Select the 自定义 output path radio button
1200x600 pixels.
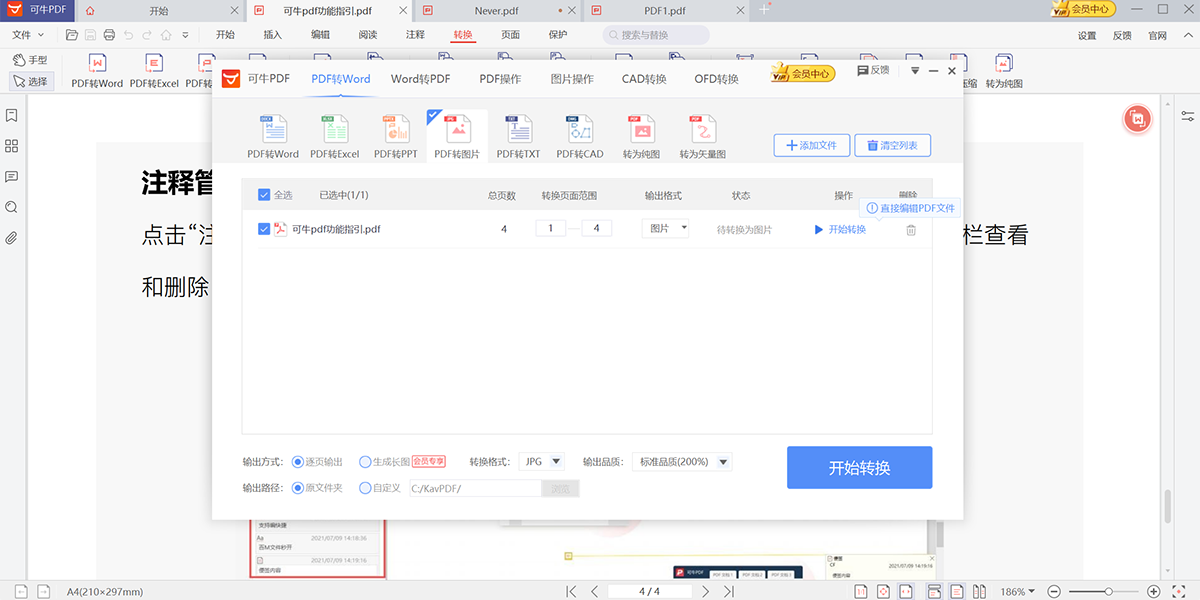[365, 488]
